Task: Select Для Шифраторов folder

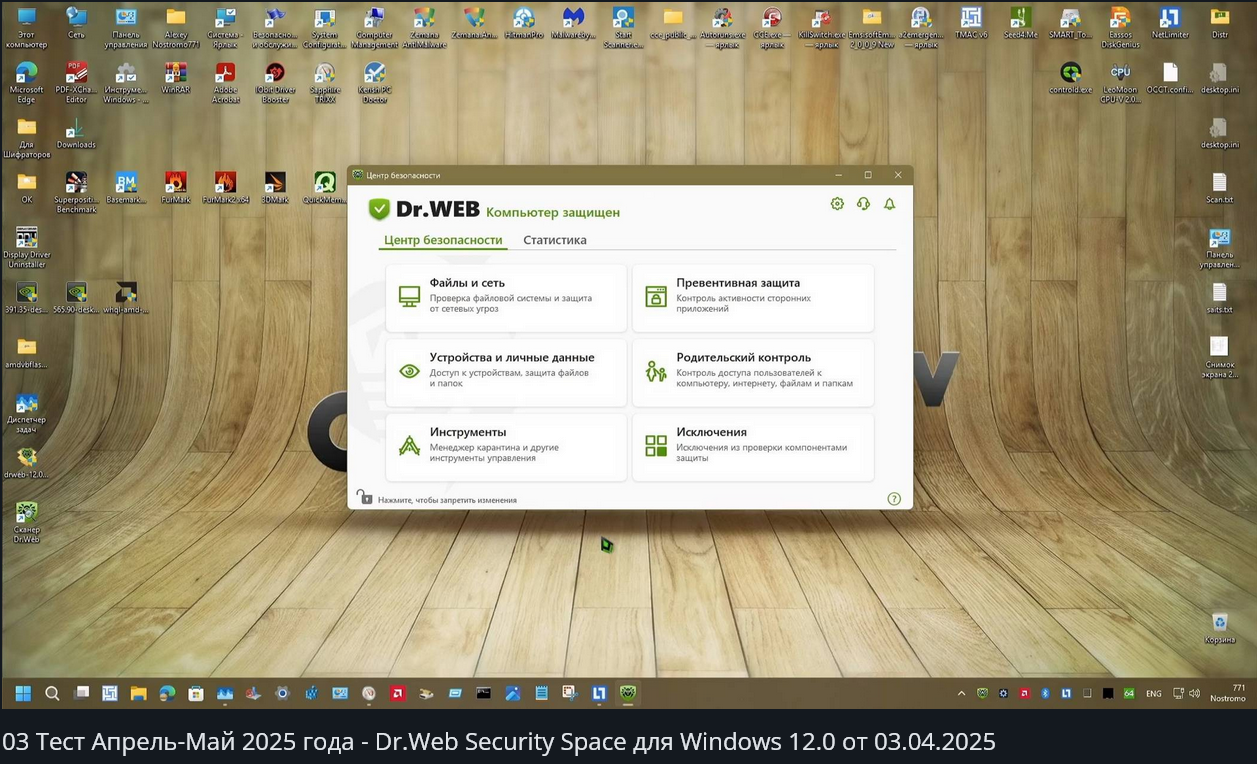Action: point(27,138)
